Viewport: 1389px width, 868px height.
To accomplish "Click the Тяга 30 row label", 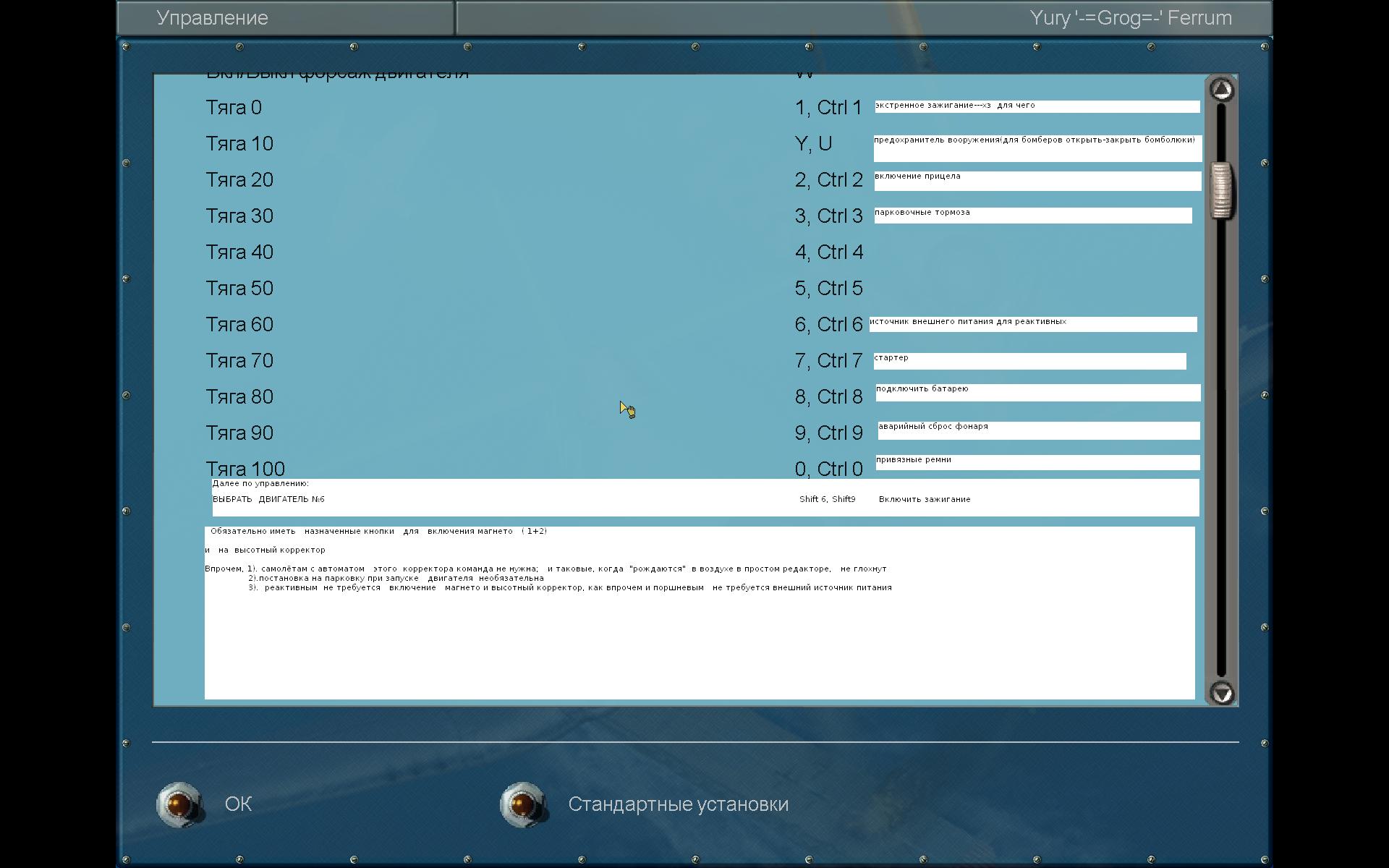I will (x=239, y=216).
